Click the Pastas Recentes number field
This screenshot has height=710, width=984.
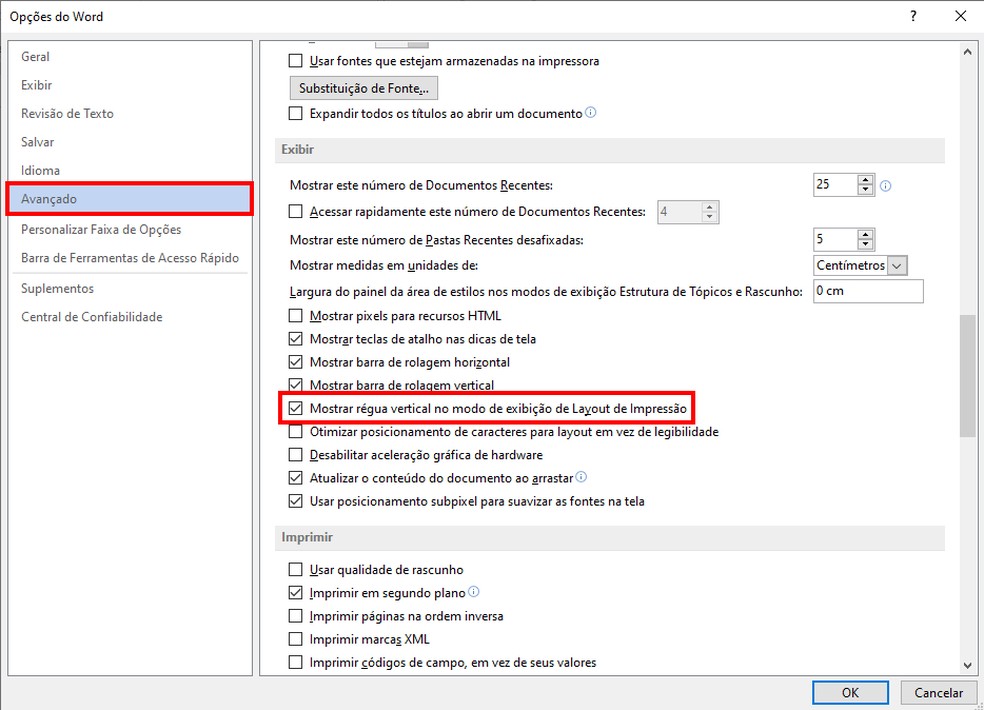(835, 239)
